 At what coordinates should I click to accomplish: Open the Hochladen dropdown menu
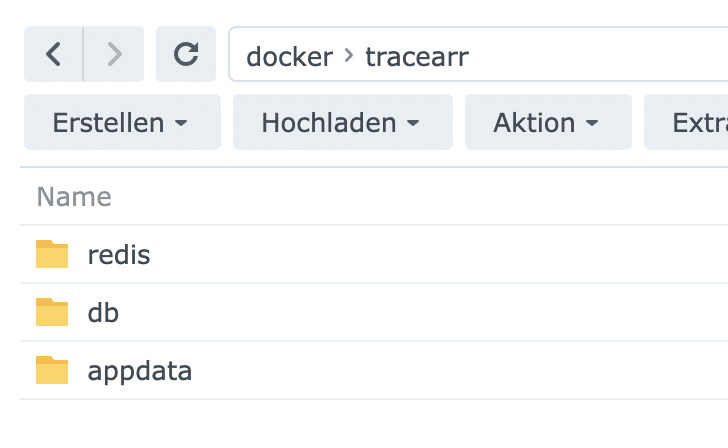pyautogui.click(x=342, y=123)
